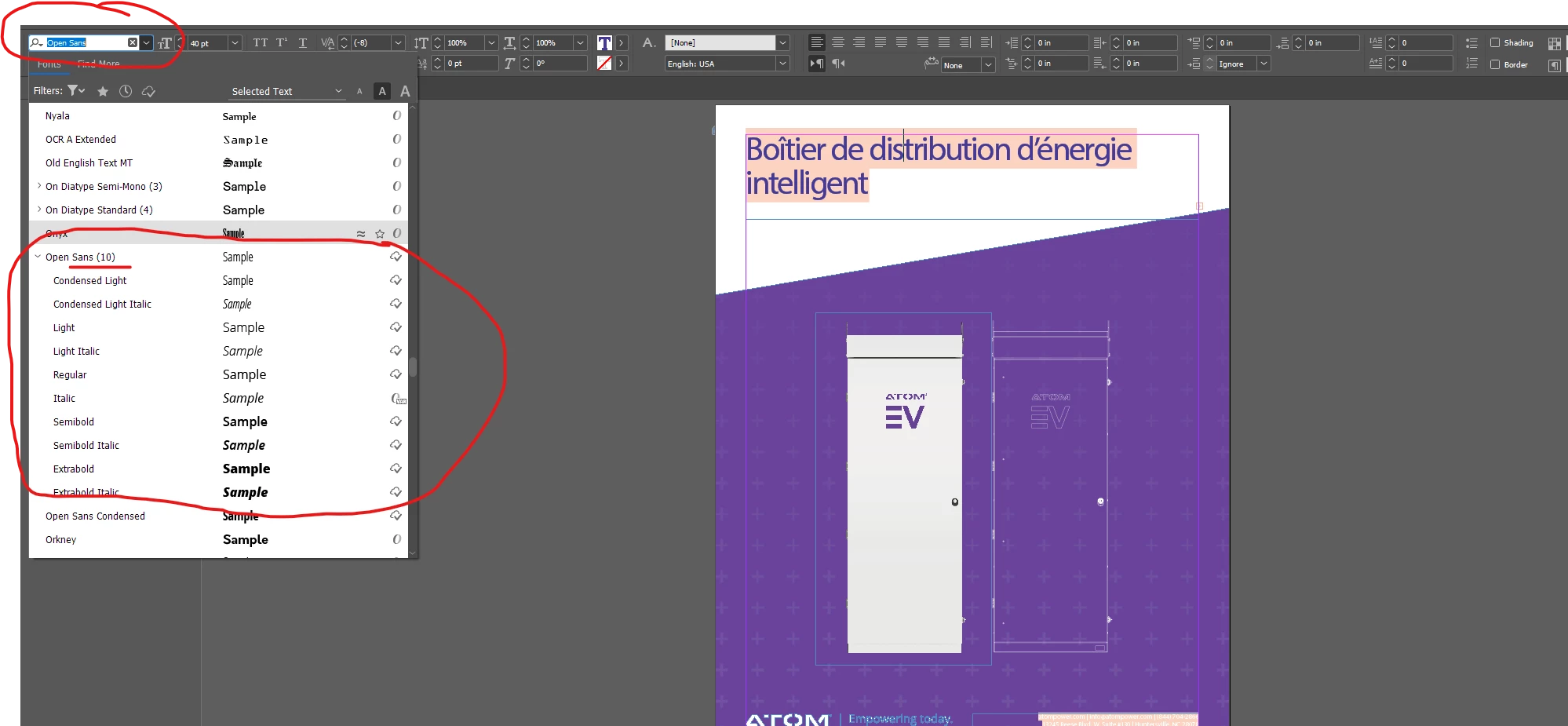The image size is (1568, 726).
Task: Activate Open Sans Regular cloud icon
Action: point(396,374)
